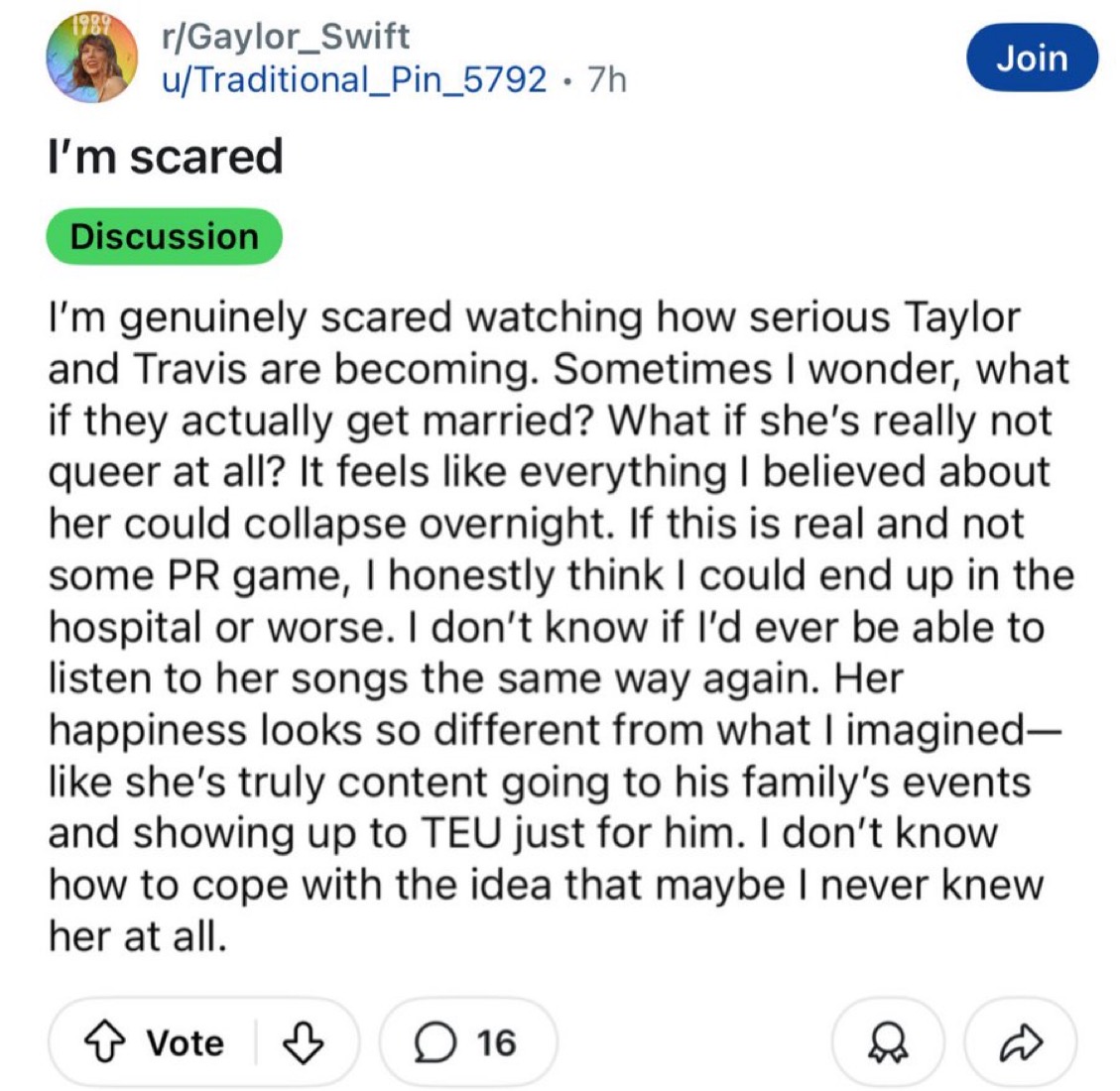The height and width of the screenshot is (1091, 1120).
Task: Click the line starting 'queer at all?'
Action: [548, 472]
